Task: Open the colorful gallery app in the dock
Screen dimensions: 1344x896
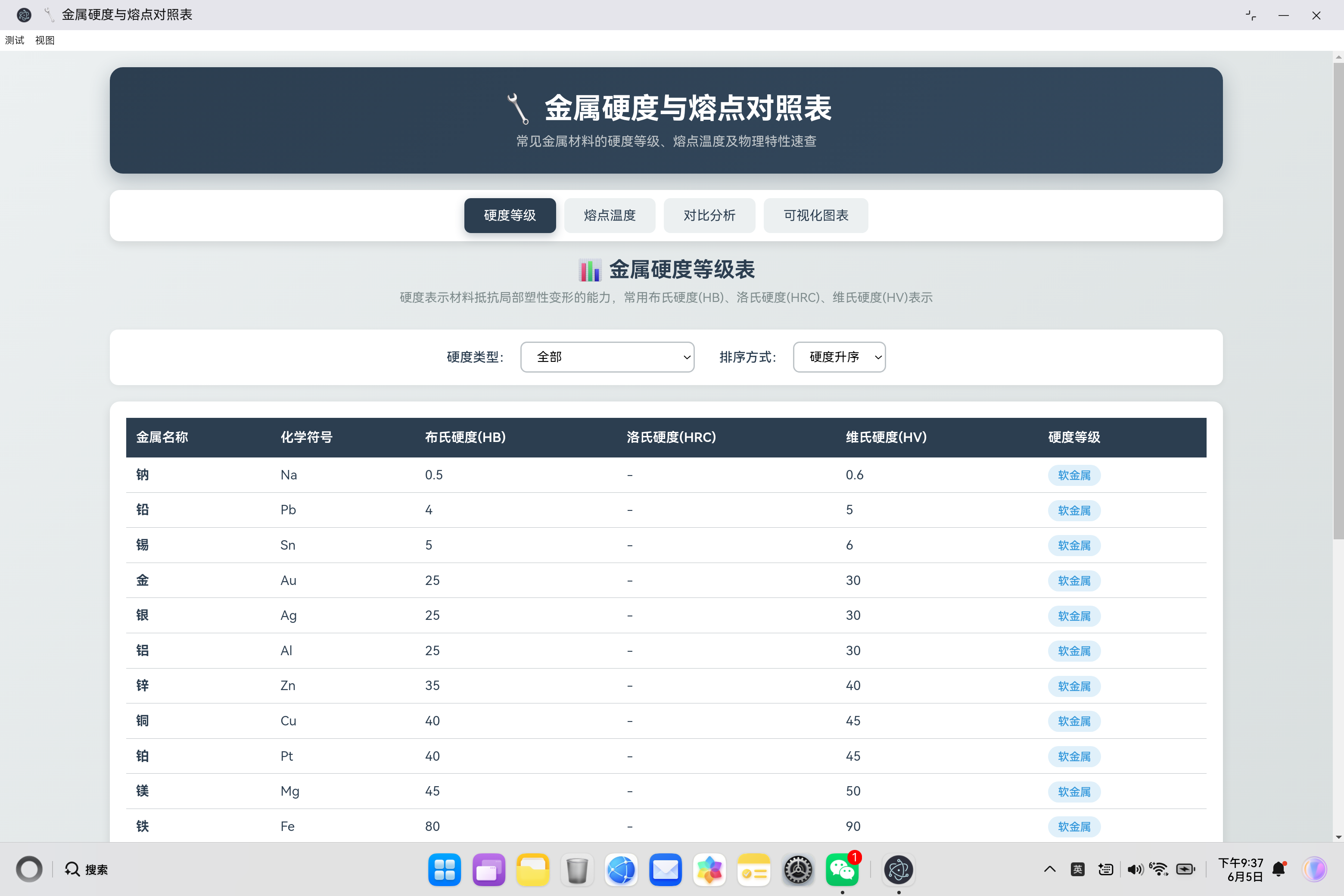Action: [710, 870]
